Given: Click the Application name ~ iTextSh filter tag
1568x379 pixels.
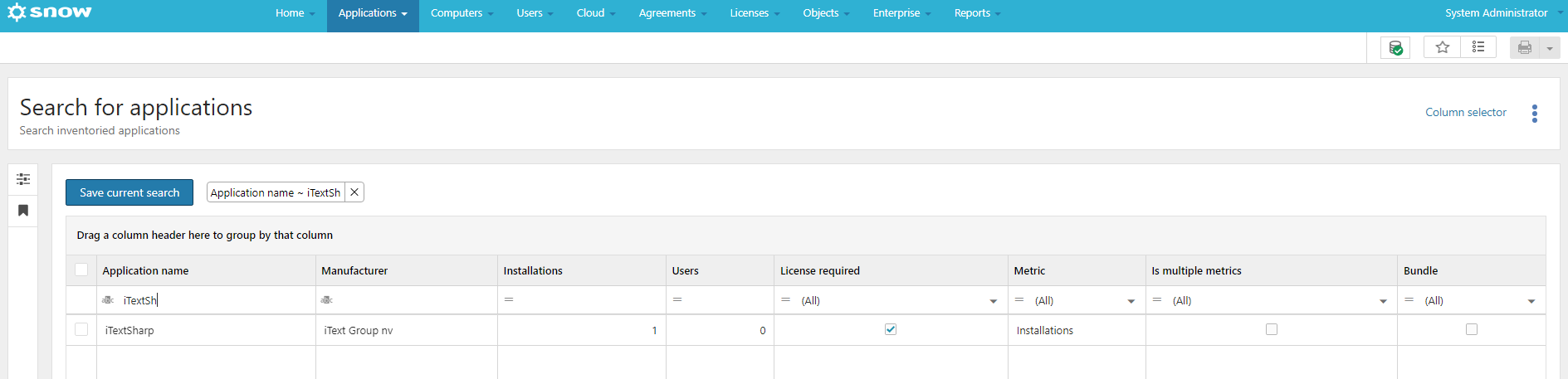Looking at the screenshot, I should (x=276, y=192).
